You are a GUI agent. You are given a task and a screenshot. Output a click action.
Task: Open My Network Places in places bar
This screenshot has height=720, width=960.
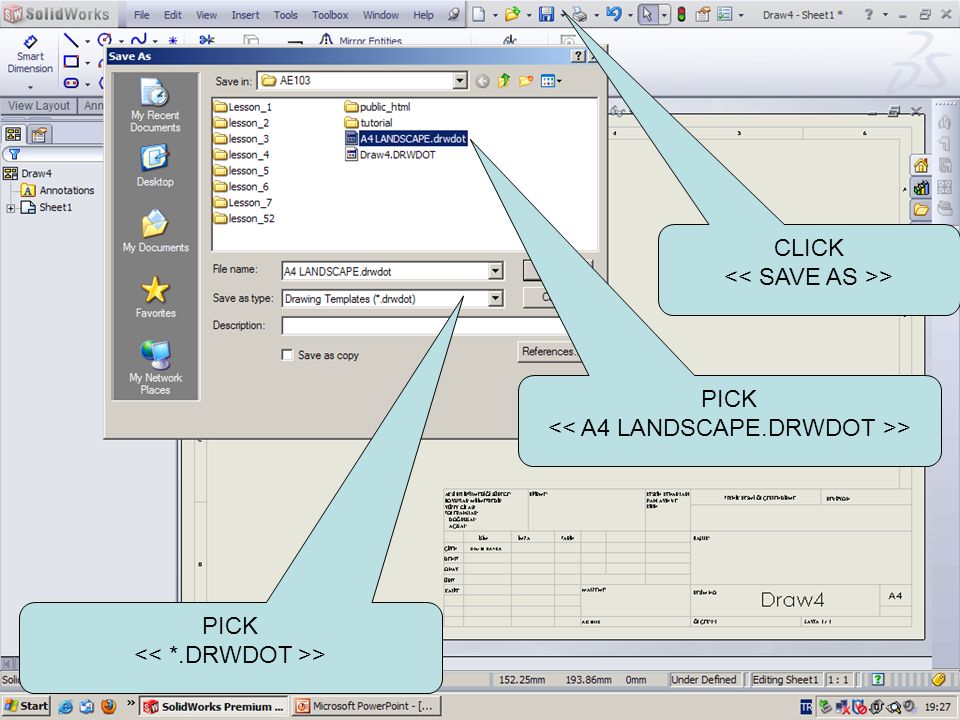(x=156, y=367)
